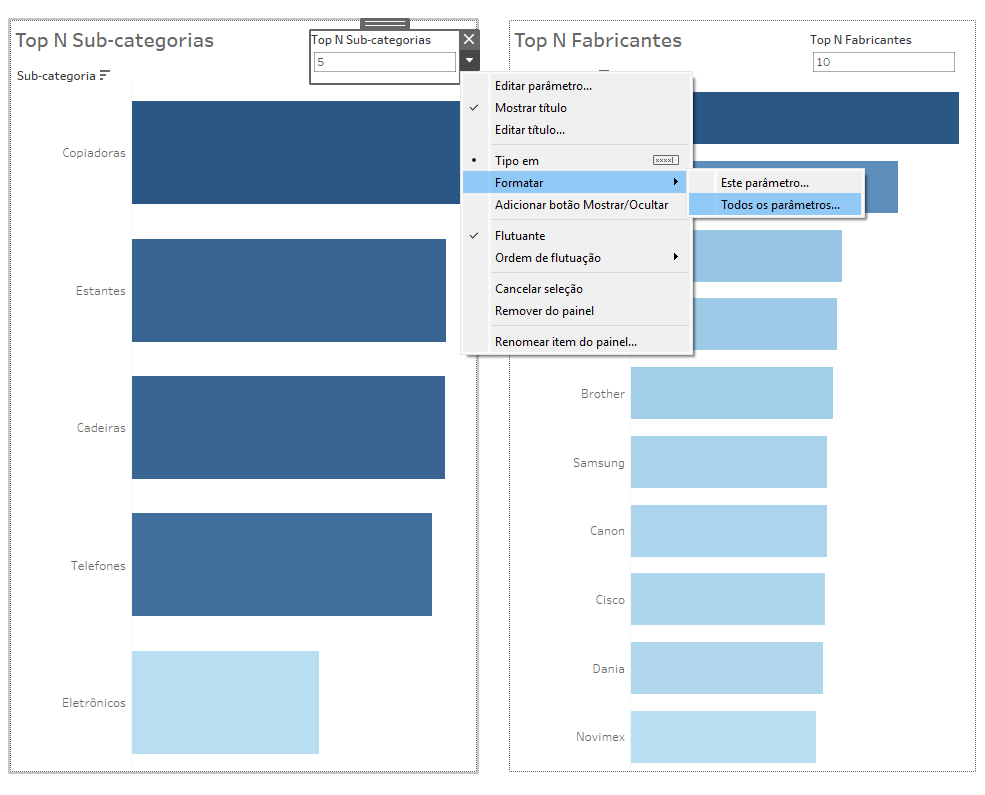Image resolution: width=985 pixels, height=795 pixels.
Task: Select Remover do painel
Action: 544,311
